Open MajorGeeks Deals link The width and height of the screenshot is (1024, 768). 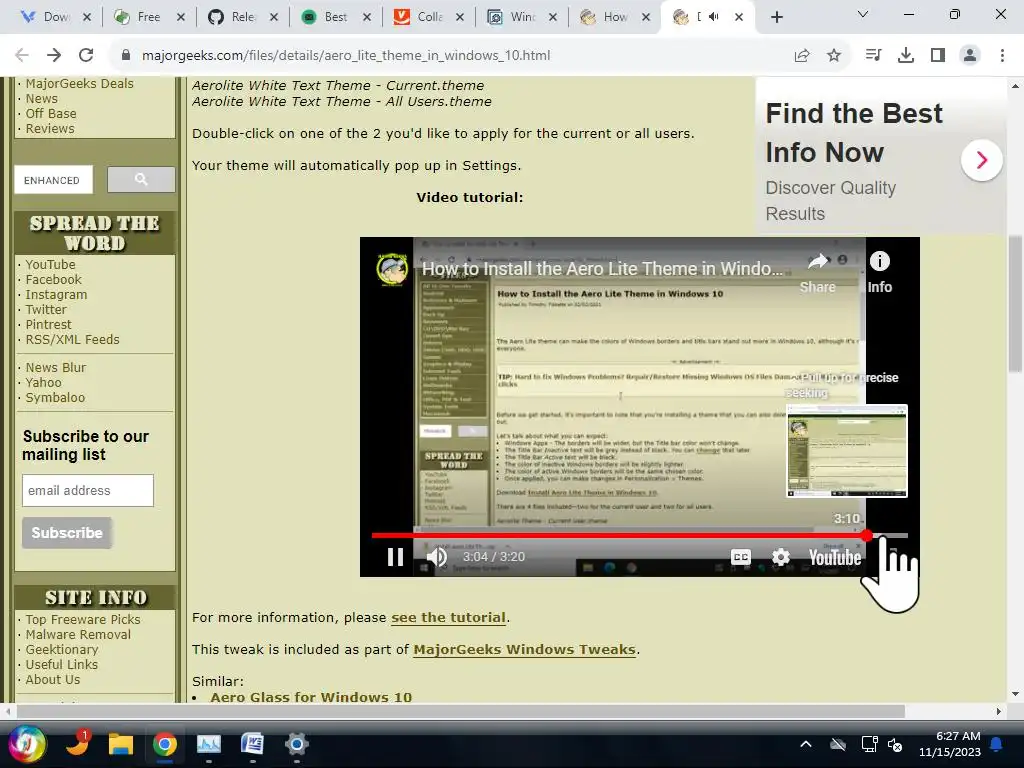click(79, 84)
